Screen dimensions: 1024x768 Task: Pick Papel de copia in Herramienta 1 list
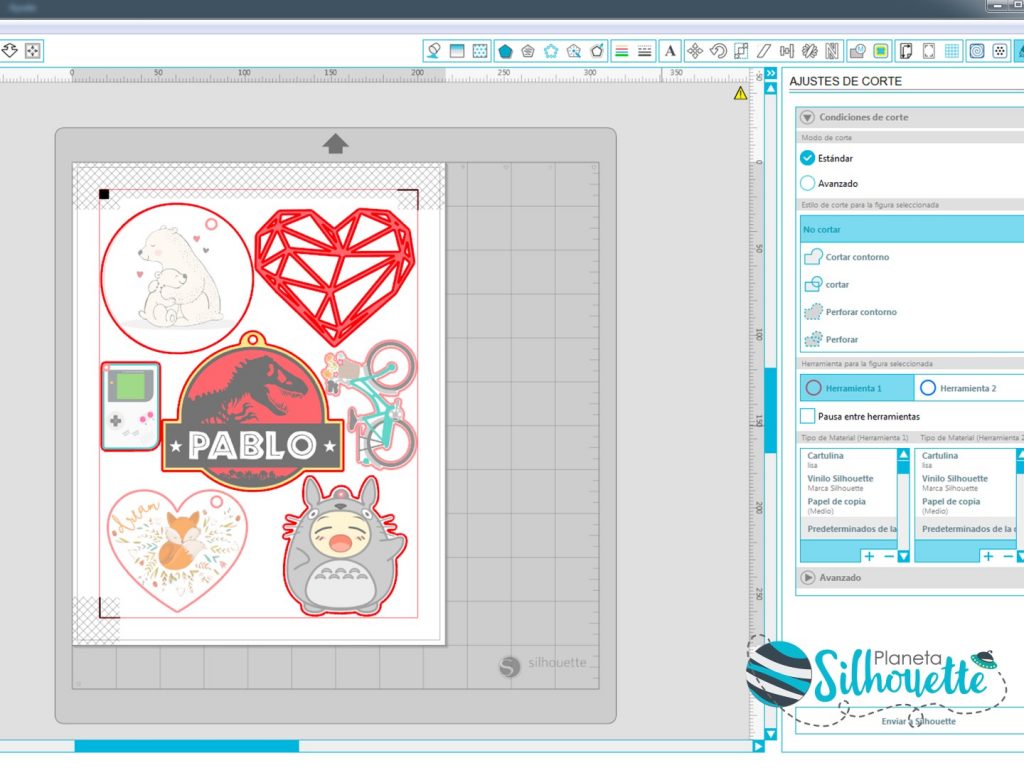(x=849, y=505)
